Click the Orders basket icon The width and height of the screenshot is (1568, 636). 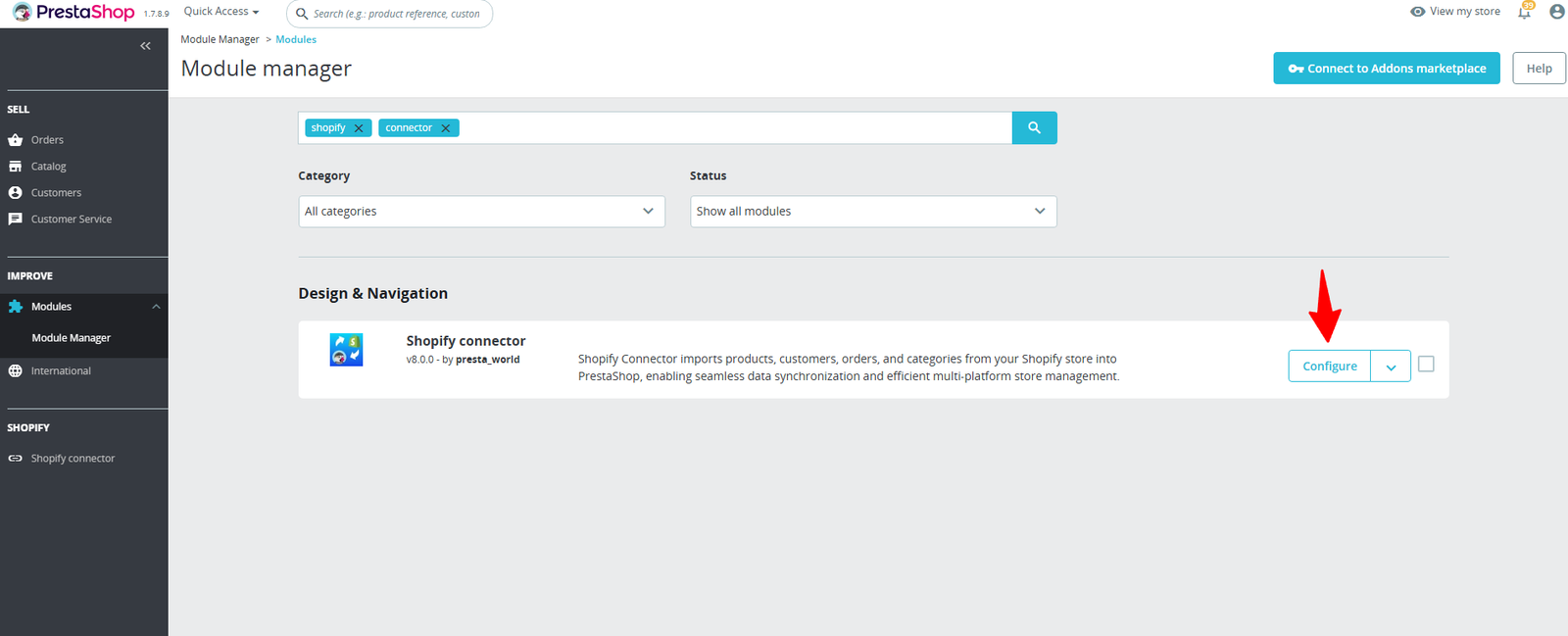click(x=15, y=140)
